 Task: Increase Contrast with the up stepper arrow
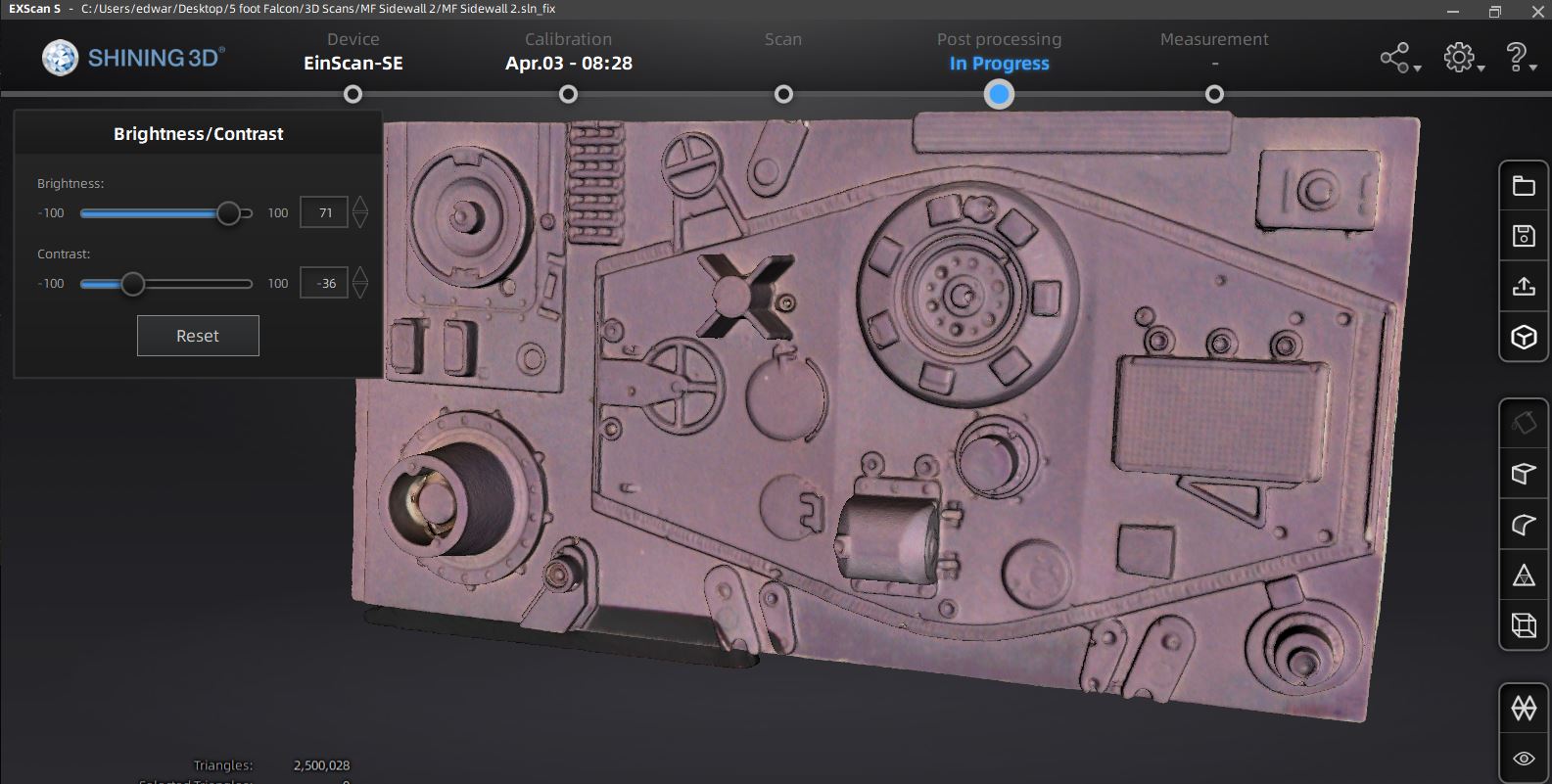(x=360, y=274)
